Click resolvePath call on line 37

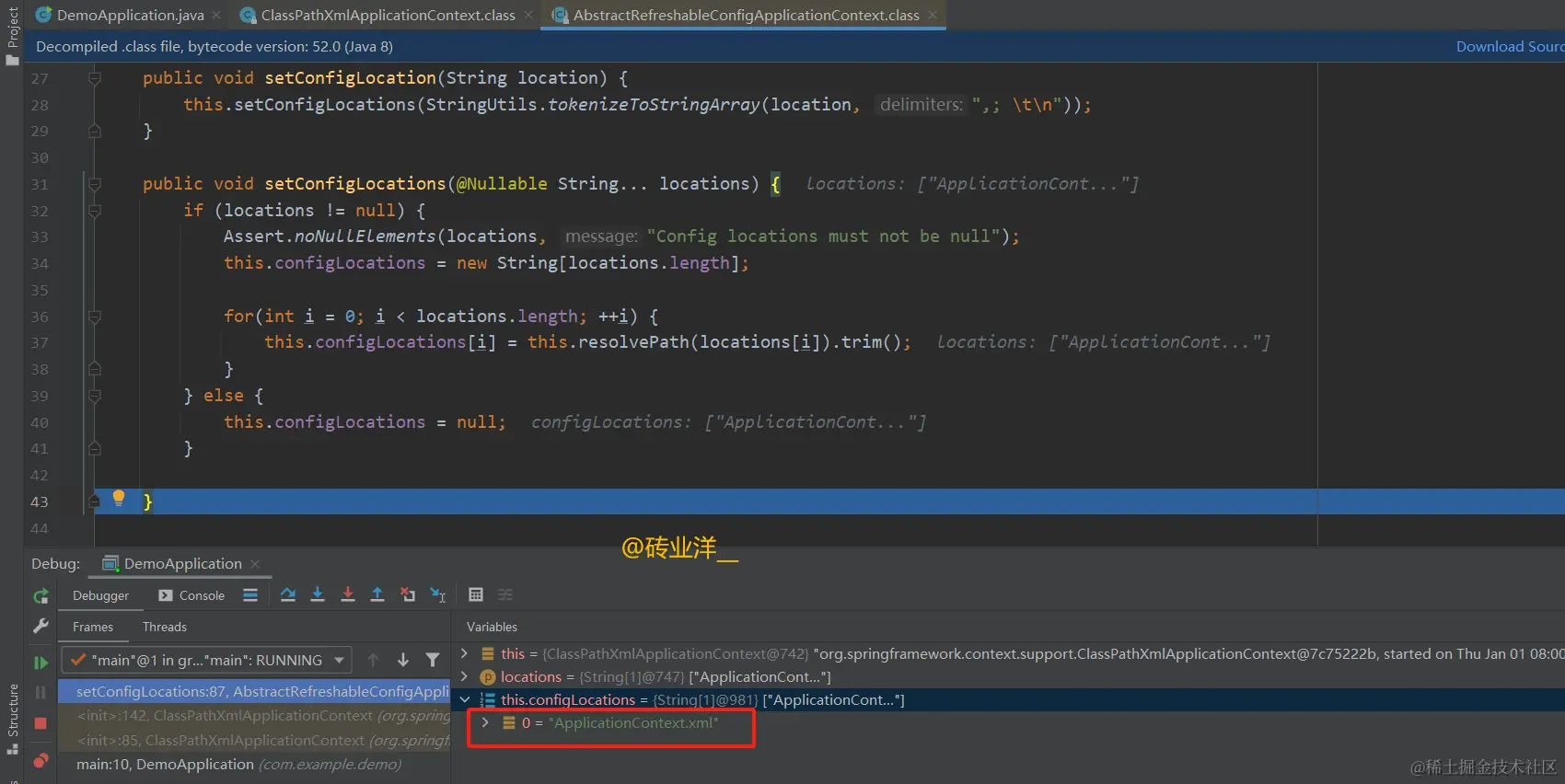[x=634, y=341]
